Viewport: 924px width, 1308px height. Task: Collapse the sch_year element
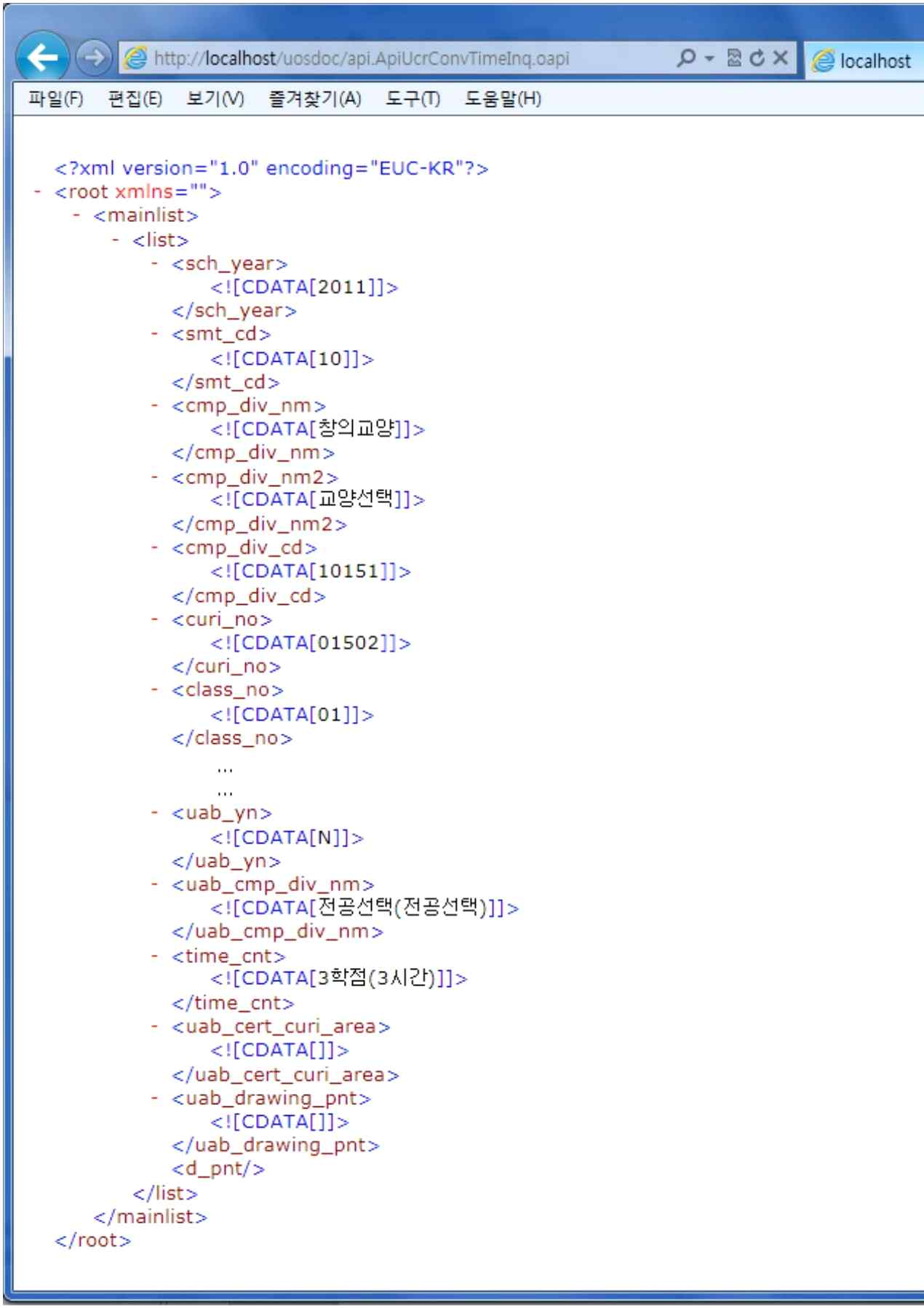click(x=155, y=263)
